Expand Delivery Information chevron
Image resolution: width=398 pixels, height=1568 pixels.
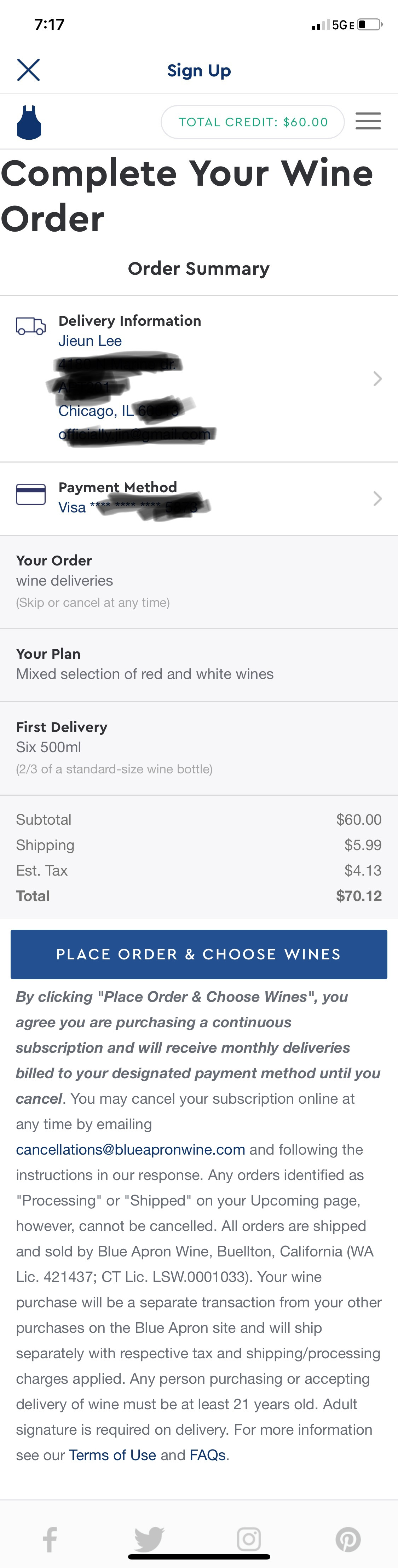(x=377, y=379)
